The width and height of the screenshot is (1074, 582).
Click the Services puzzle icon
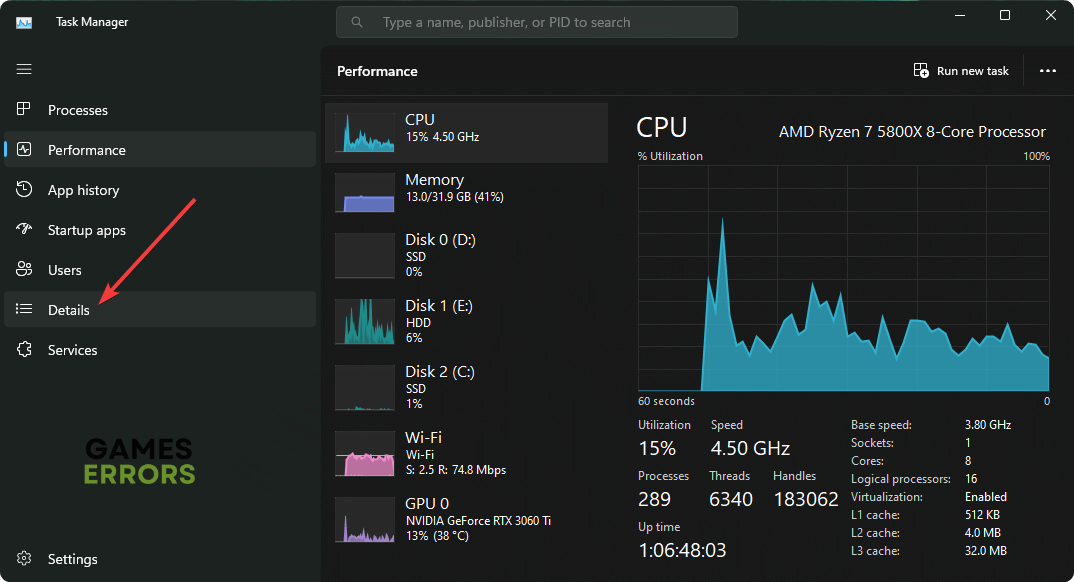coord(25,350)
